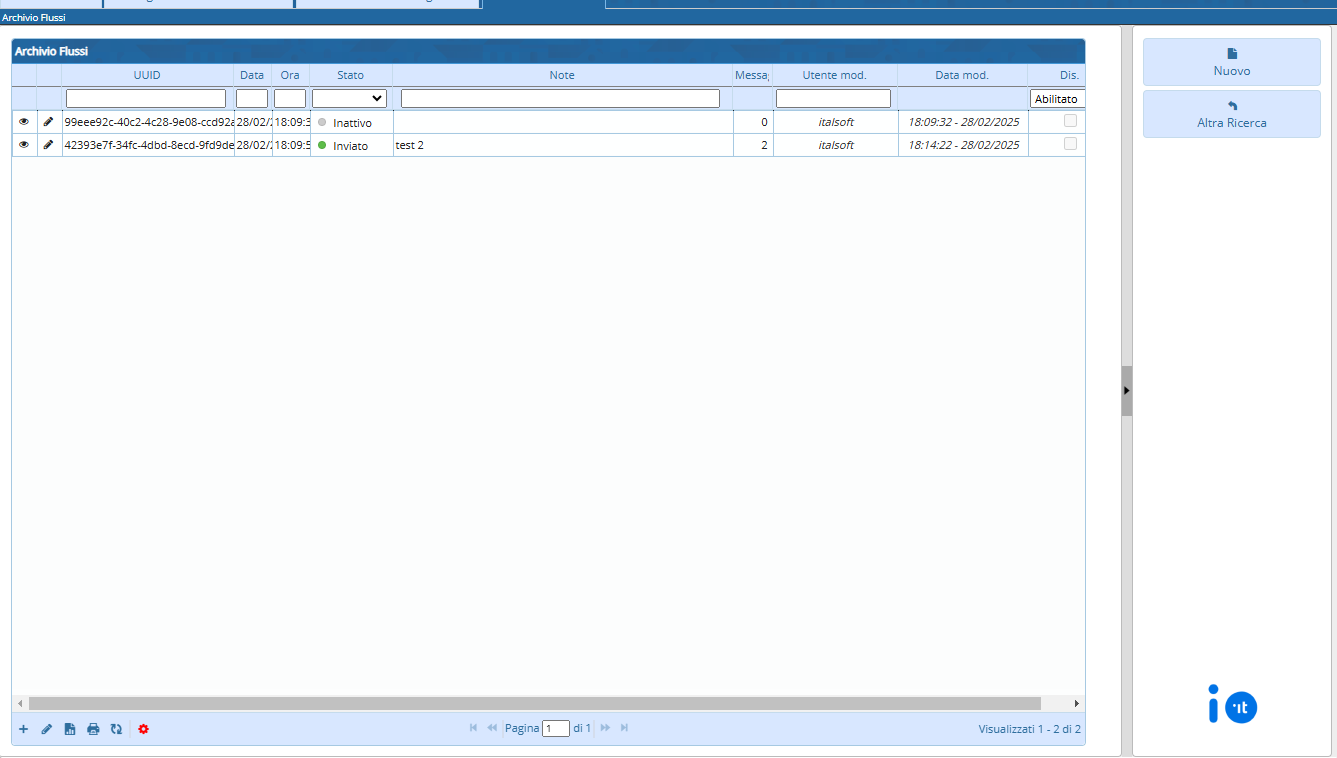Viewport: 1337px width, 758px height.
Task: Click the export spreadsheet icon in footer
Action: tap(70, 729)
